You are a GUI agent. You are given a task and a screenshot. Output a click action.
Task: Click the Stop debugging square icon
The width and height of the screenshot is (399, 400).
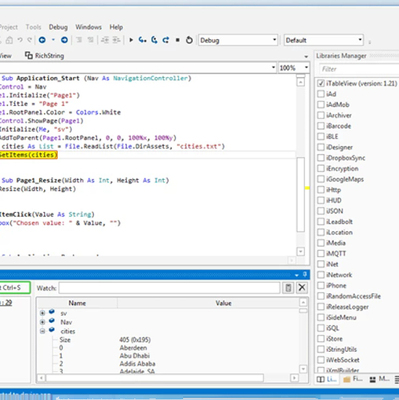tap(178, 40)
